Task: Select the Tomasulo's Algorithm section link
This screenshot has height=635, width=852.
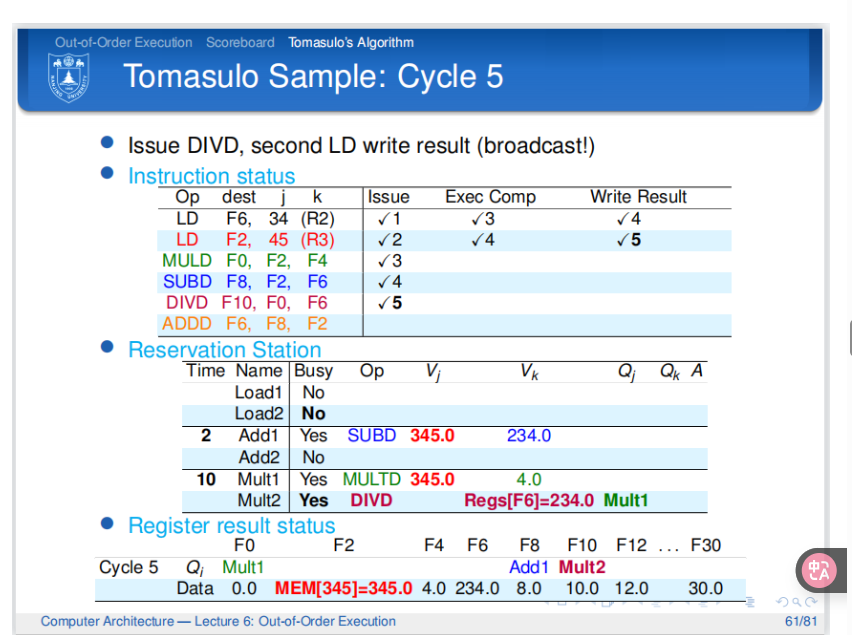Action: (x=351, y=42)
